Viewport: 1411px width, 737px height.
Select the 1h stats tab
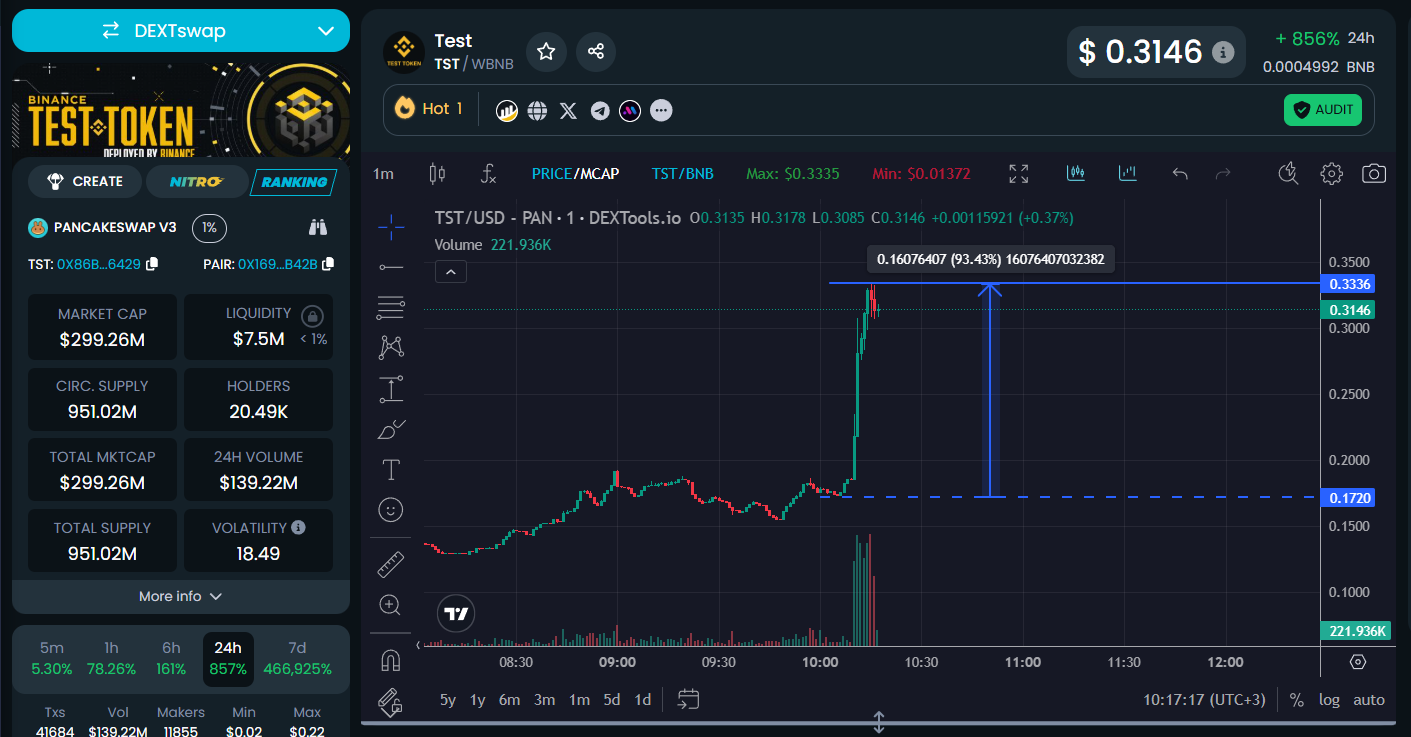click(111, 659)
